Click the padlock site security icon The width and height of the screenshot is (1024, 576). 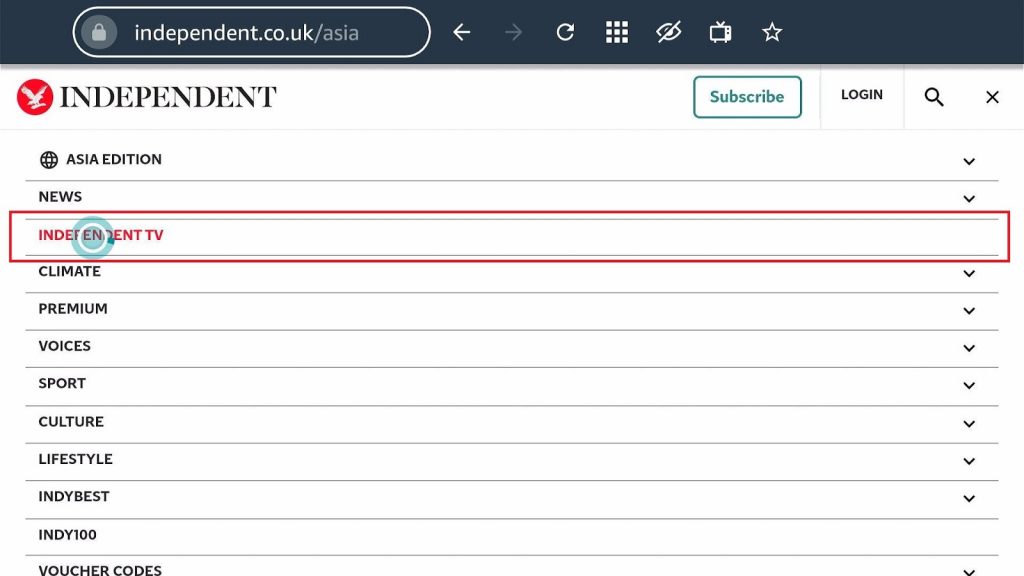coord(99,32)
